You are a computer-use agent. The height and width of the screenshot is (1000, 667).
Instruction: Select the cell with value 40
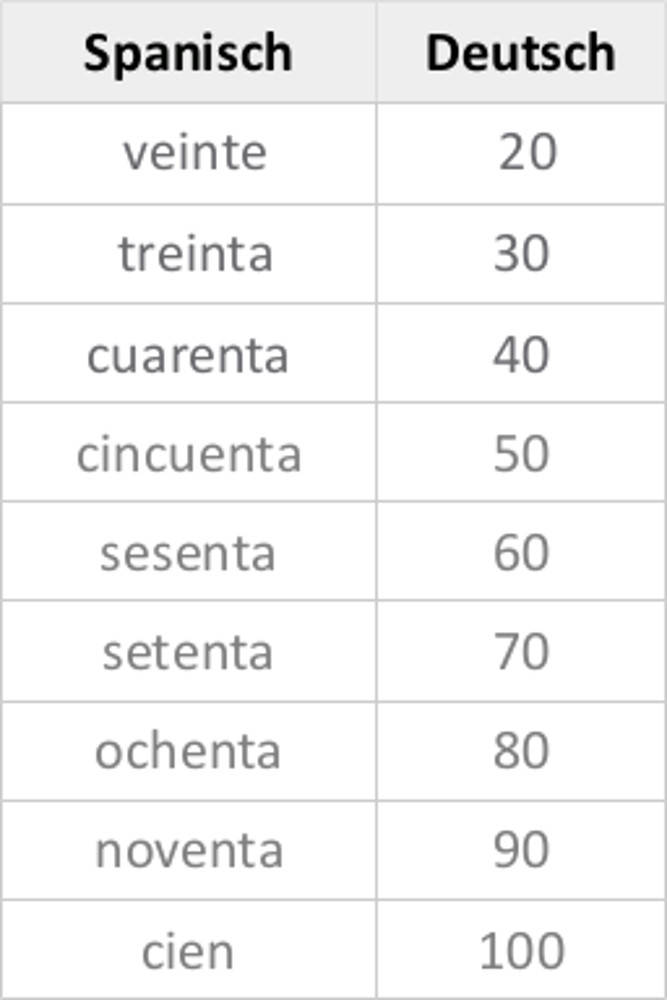521,354
